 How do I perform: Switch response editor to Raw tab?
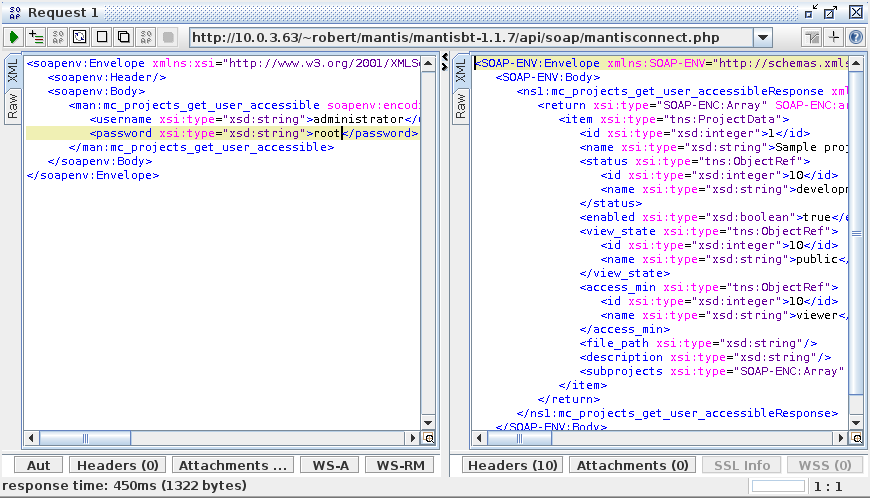pyautogui.click(x=462, y=105)
